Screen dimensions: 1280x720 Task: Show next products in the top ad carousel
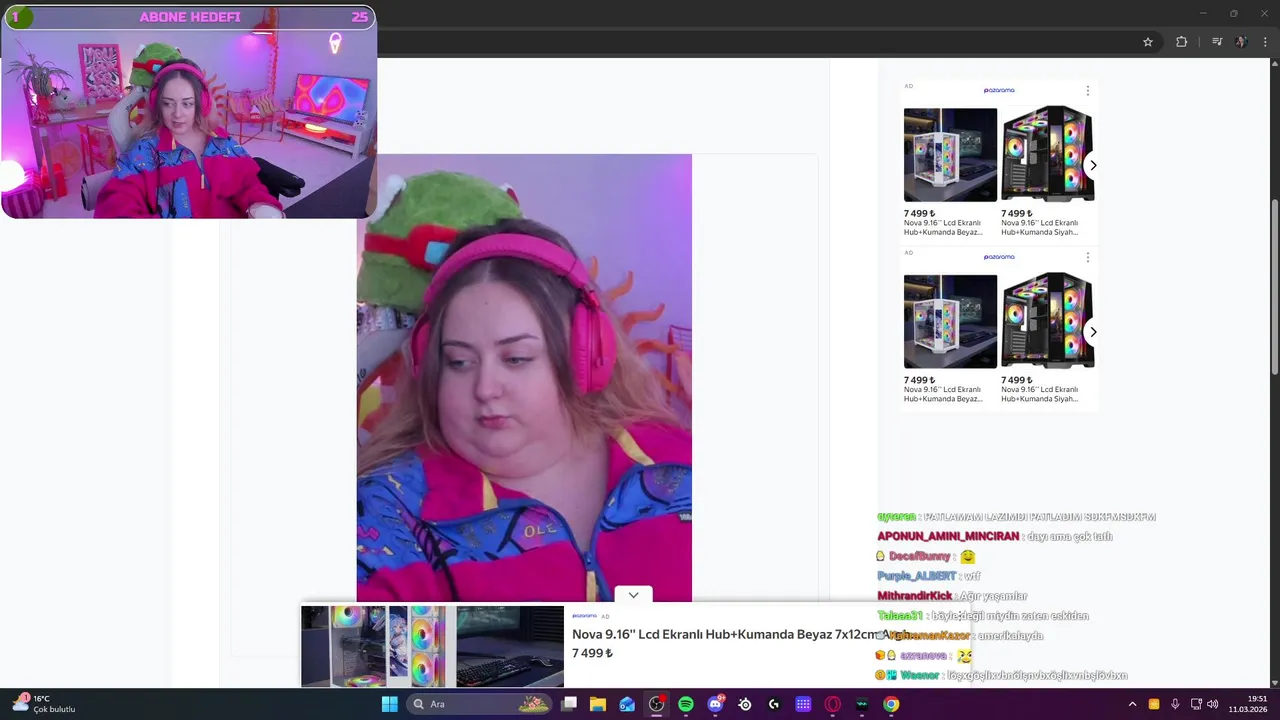[x=1093, y=165]
